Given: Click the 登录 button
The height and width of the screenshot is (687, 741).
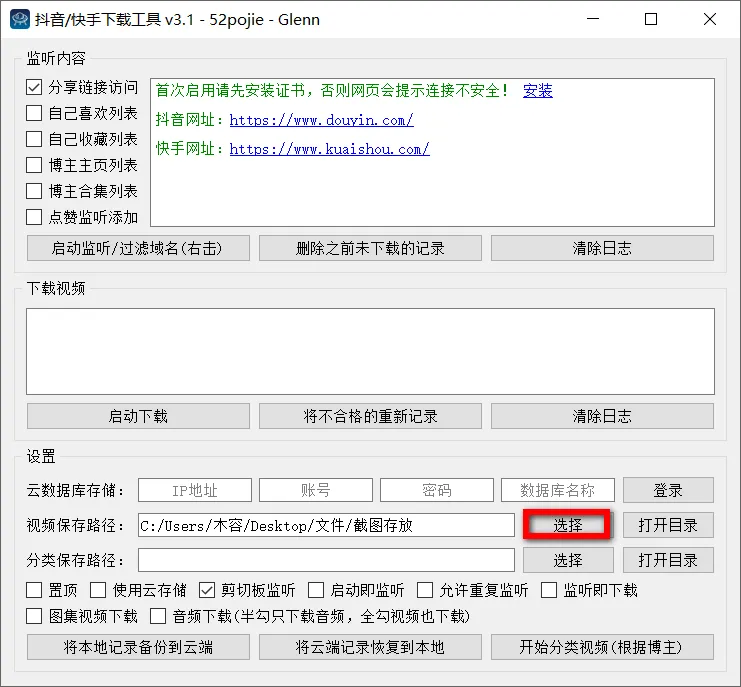Looking at the screenshot, I should coord(668,490).
